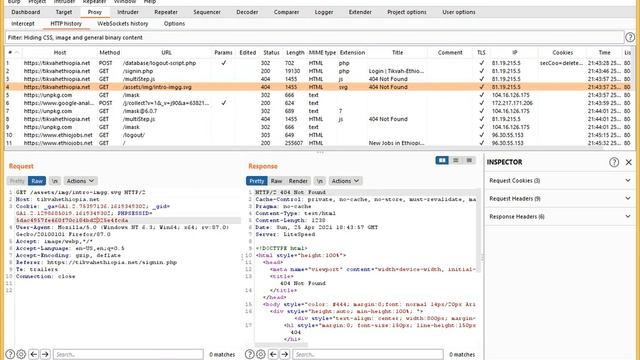Open the filter help icon
640x360 pixels.
pyautogui.click(x=630, y=37)
